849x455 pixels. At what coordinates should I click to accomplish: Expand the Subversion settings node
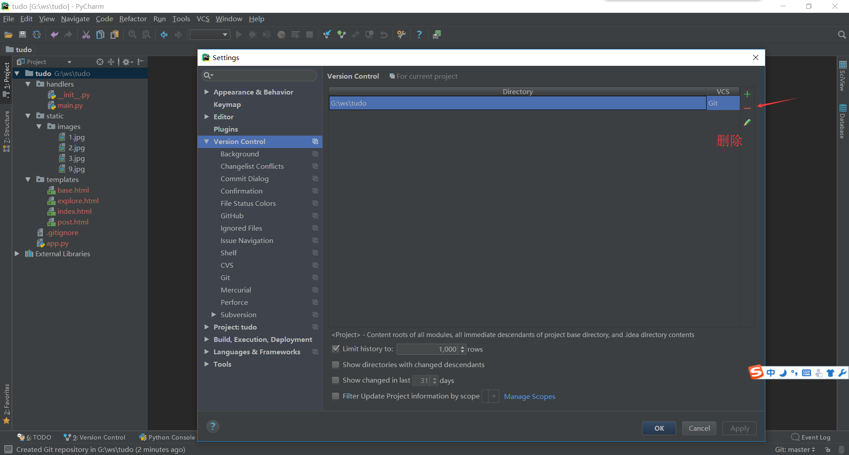[x=214, y=315]
